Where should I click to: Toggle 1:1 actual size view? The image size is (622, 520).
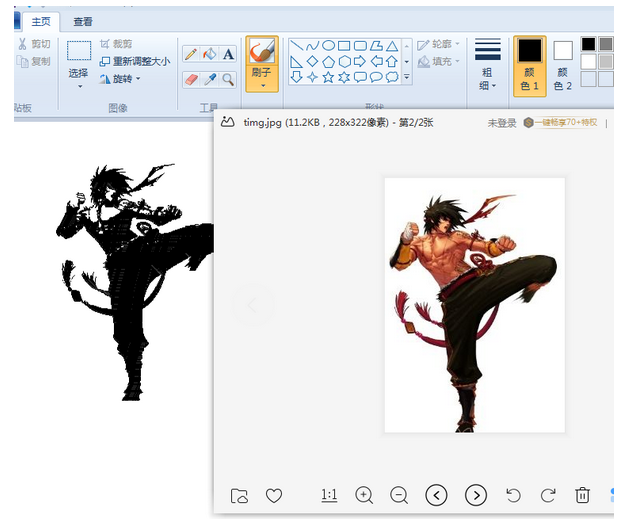click(x=329, y=495)
